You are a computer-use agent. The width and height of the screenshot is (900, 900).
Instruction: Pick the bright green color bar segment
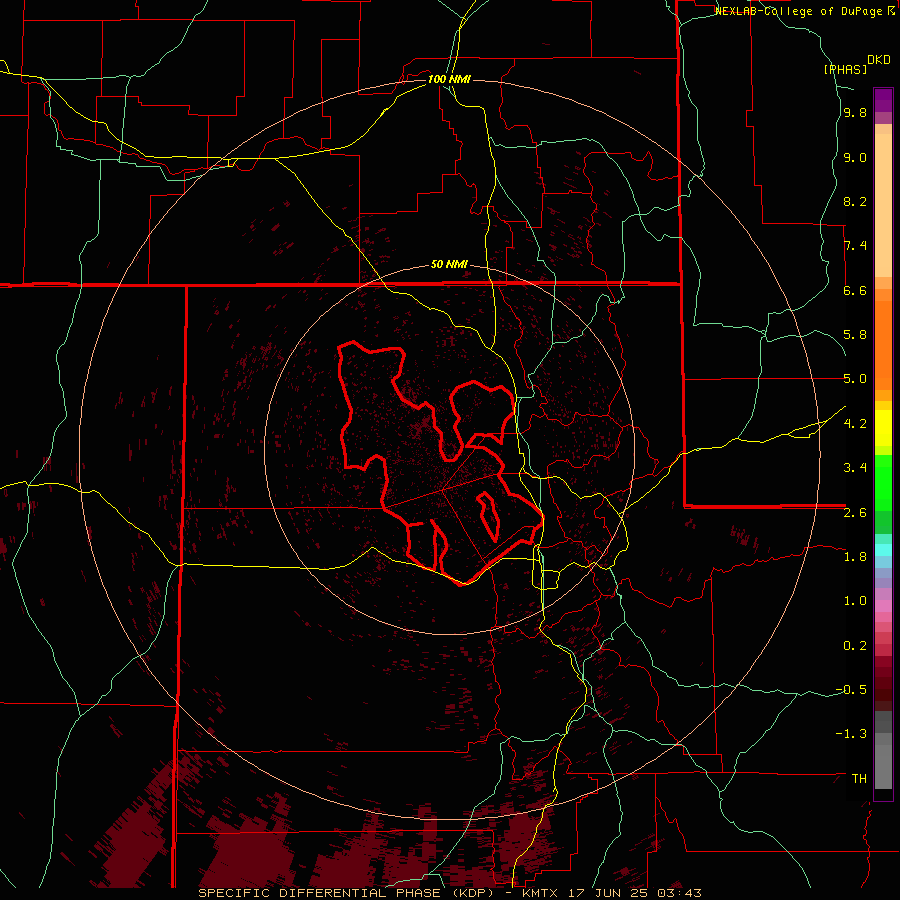(x=883, y=483)
